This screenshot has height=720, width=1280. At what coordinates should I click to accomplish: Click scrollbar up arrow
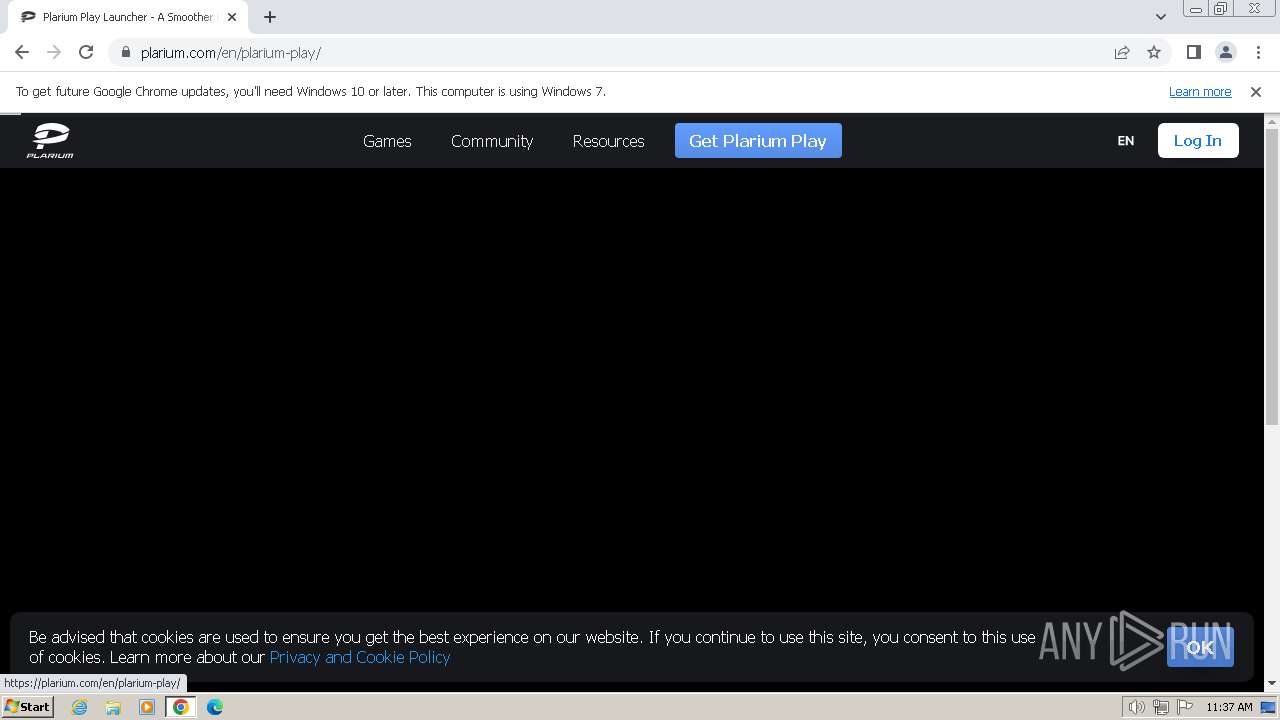(1272, 121)
